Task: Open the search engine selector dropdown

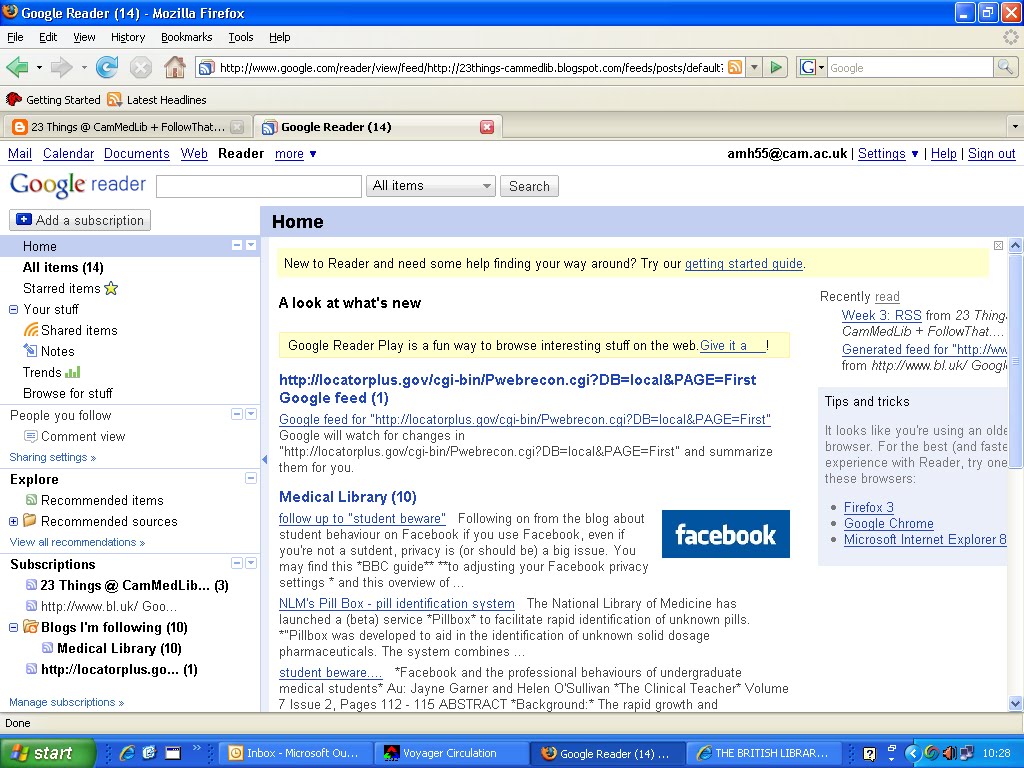Action: (x=812, y=67)
